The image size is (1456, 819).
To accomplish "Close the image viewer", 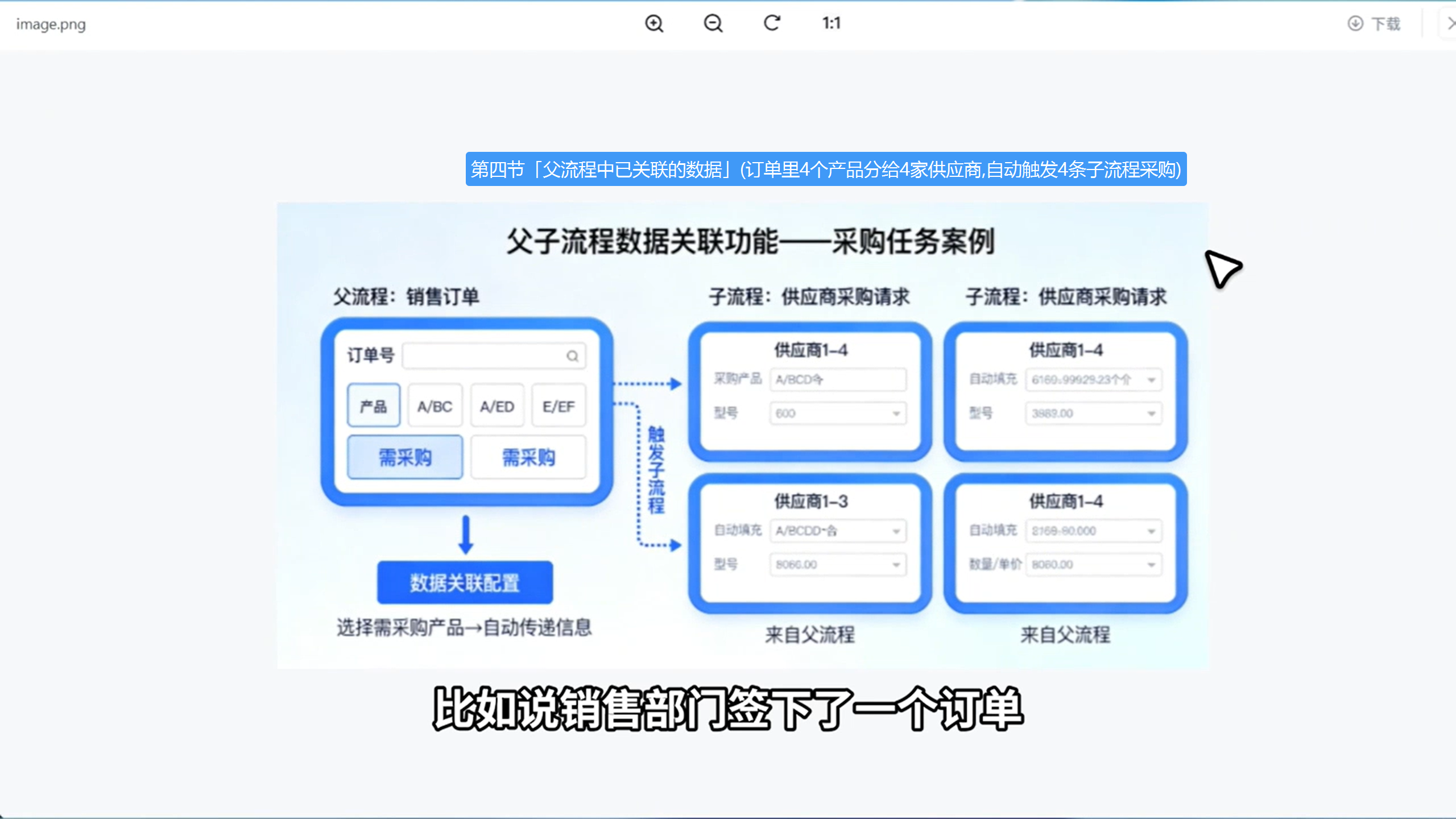I will [1450, 23].
